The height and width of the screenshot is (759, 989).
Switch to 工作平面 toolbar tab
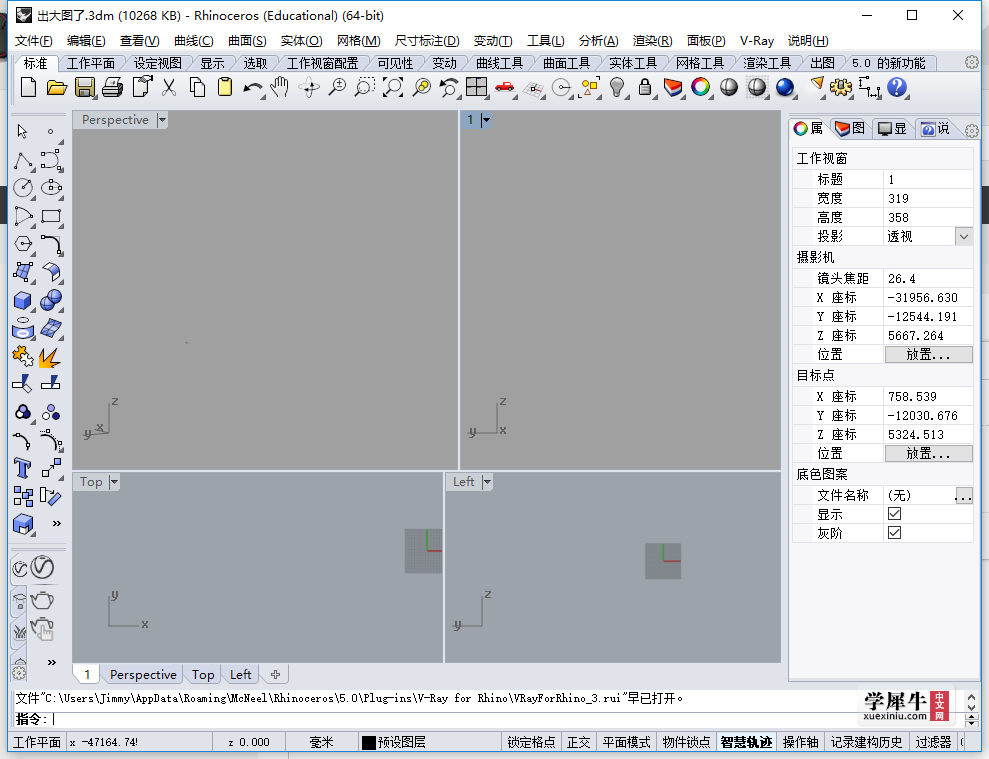point(91,63)
